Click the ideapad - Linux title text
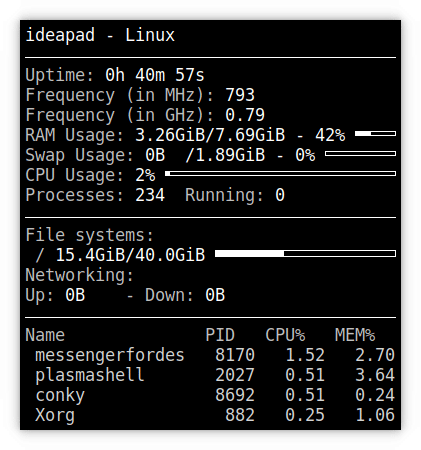 100,35
